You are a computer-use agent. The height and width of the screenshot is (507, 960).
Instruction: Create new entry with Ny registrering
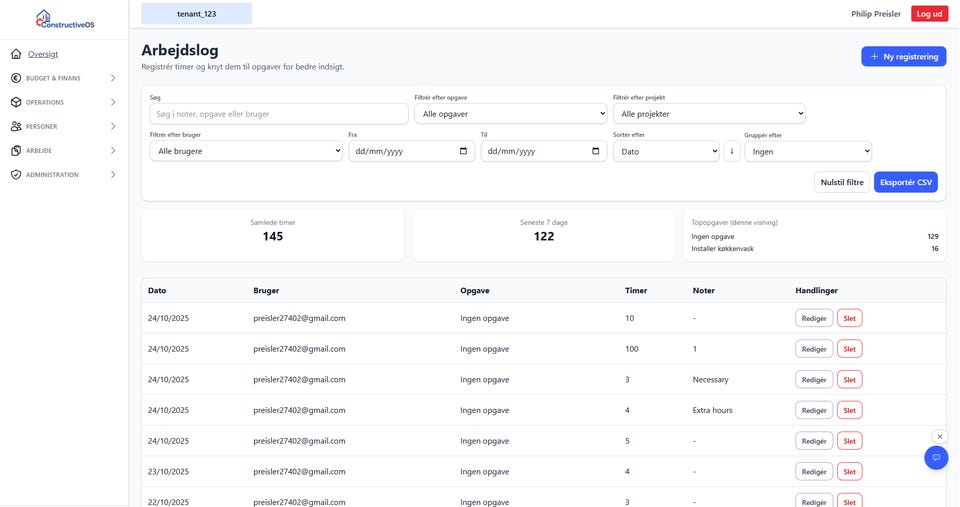903,57
